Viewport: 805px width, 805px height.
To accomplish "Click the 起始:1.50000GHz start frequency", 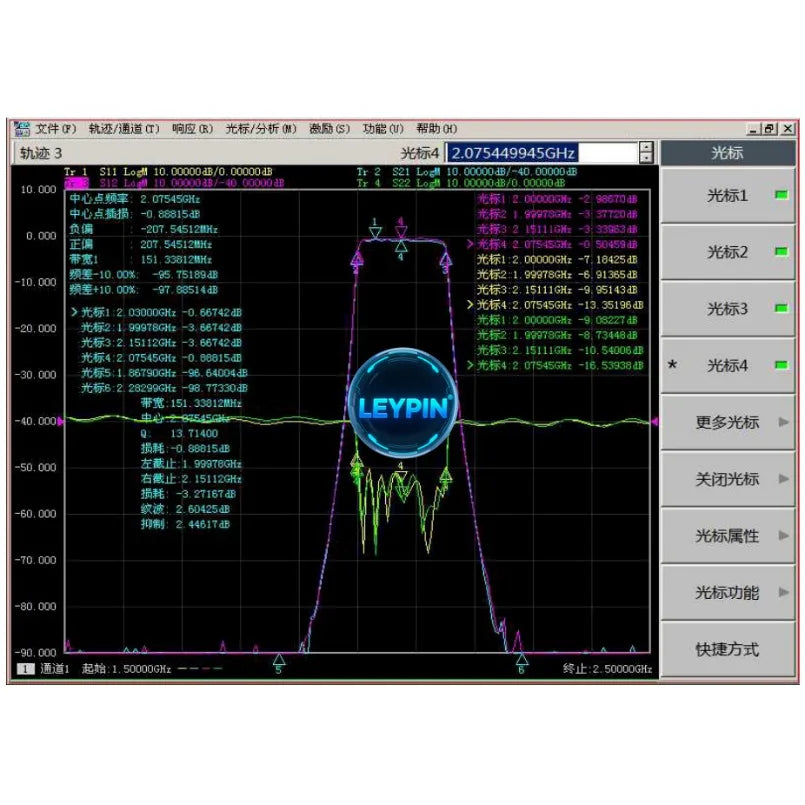I will click(126, 668).
